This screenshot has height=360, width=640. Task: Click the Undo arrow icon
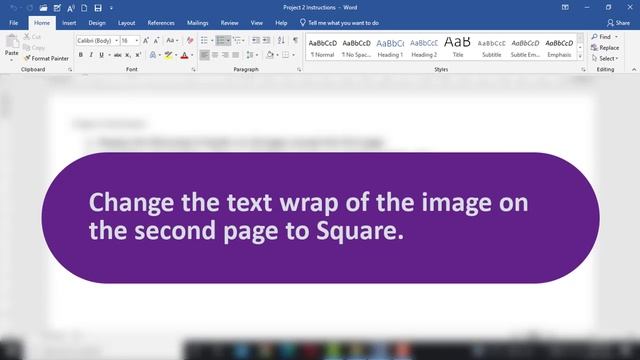[13, 8]
